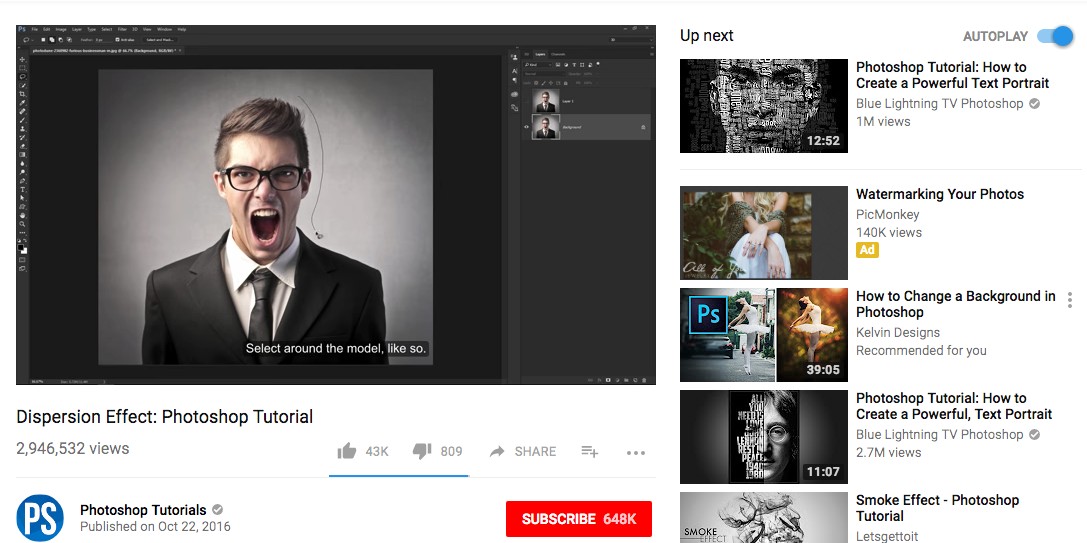
Task: Open the Filter menu in Photoshop
Action: point(122,29)
